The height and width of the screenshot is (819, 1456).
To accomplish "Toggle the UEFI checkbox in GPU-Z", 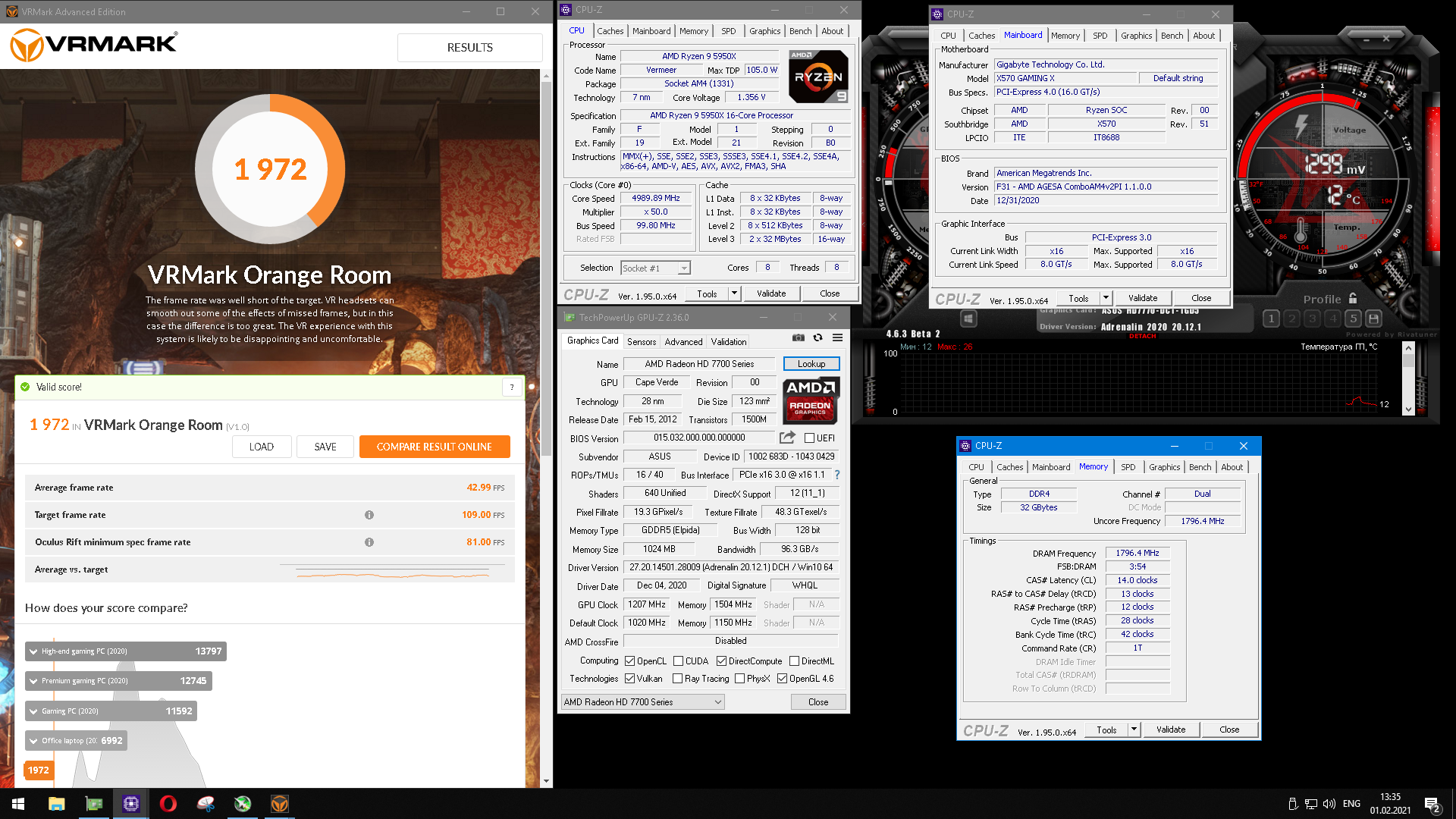I will [809, 438].
